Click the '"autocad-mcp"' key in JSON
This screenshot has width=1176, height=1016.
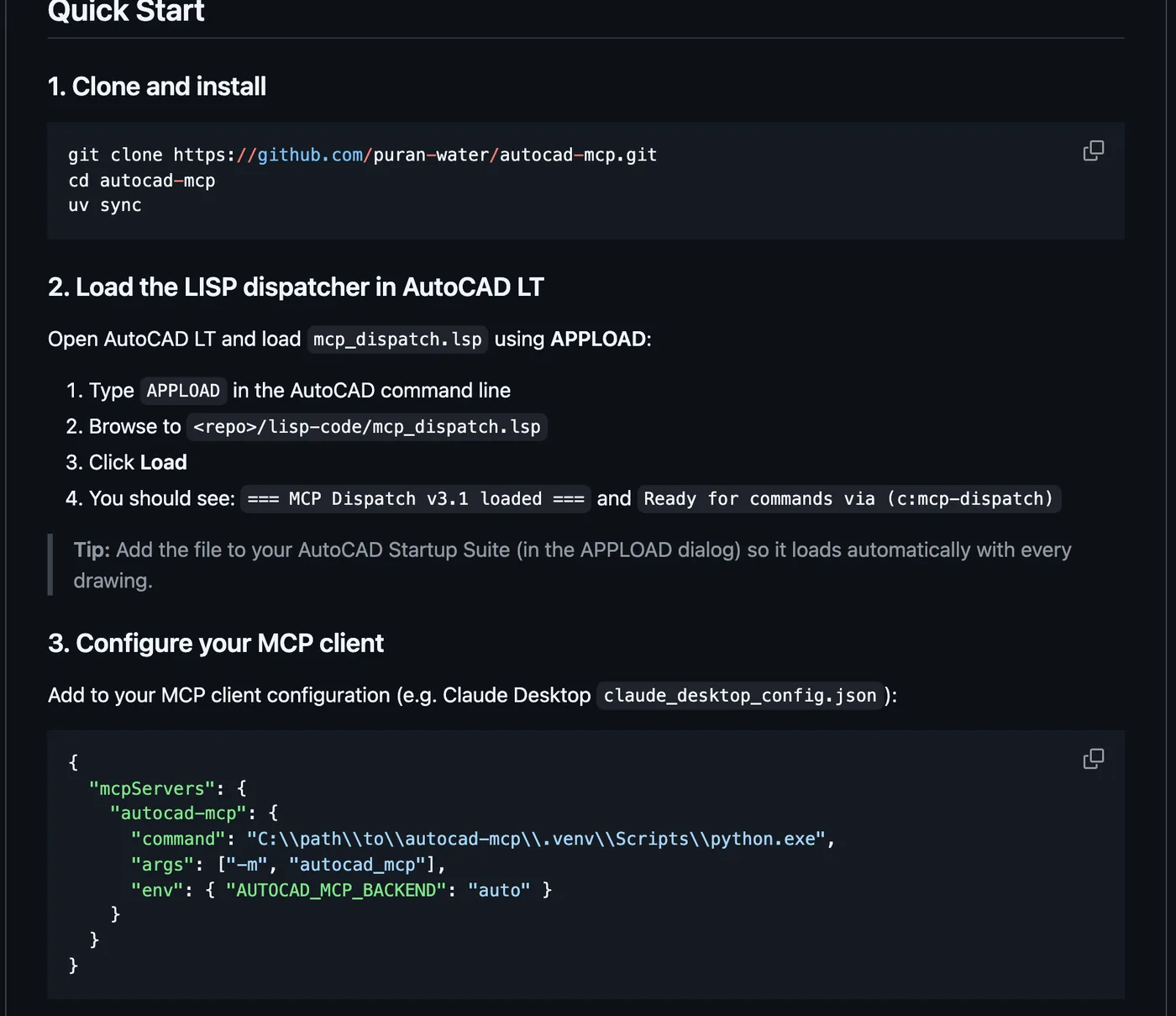pos(178,813)
